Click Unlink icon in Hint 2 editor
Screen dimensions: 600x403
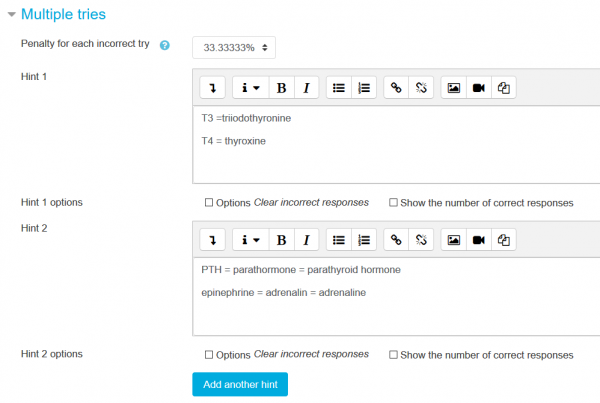[x=421, y=240]
